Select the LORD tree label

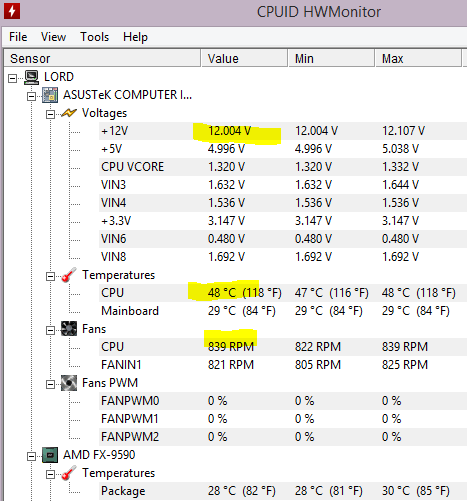[59, 77]
